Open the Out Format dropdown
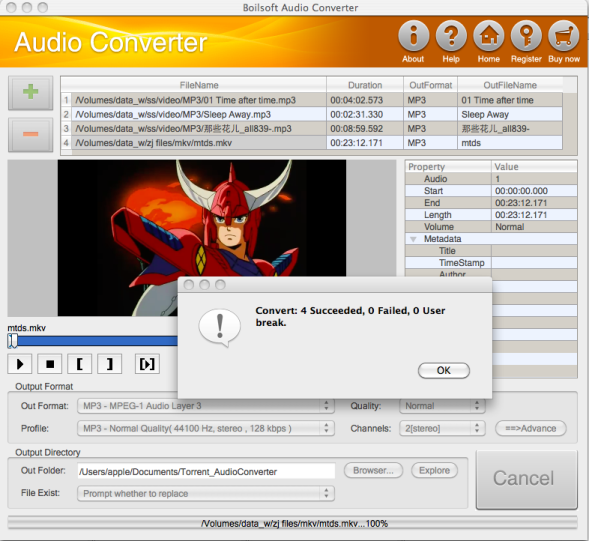This screenshot has height=541, width=589. (x=206, y=406)
